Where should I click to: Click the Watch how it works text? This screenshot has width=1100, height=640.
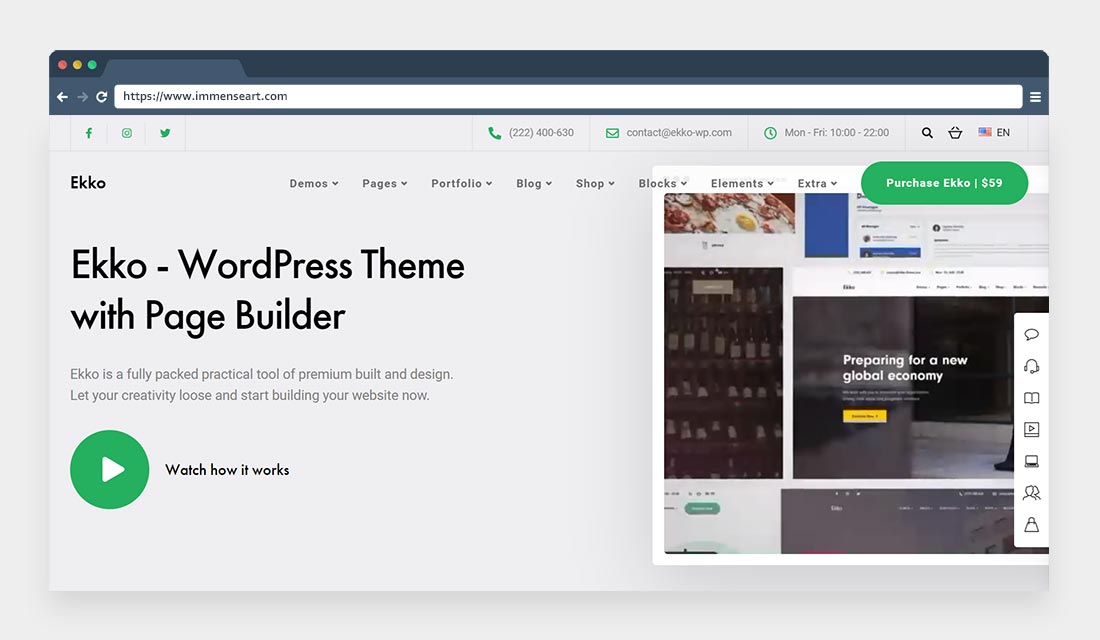[227, 470]
